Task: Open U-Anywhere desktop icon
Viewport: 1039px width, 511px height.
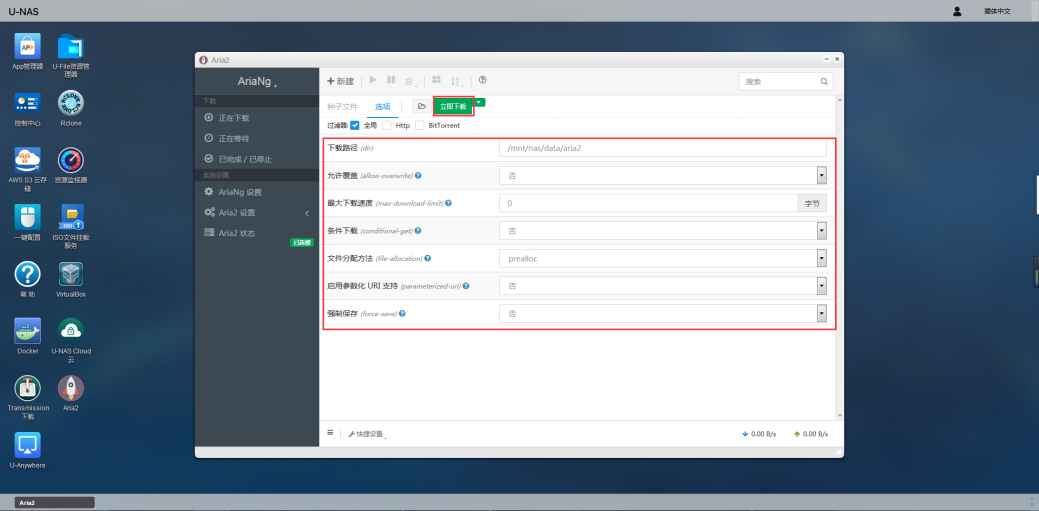Action: (27, 445)
